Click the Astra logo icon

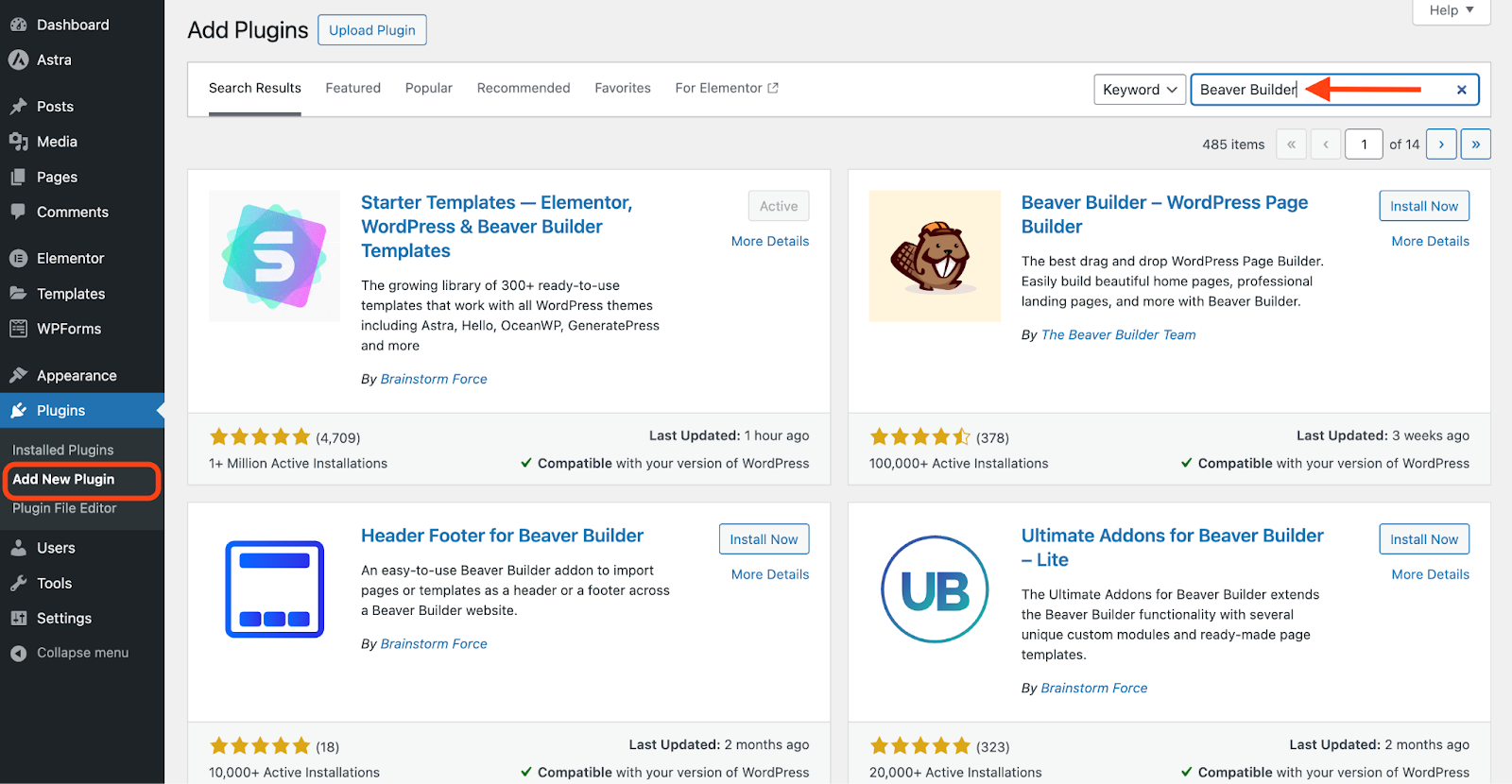pos(18,60)
